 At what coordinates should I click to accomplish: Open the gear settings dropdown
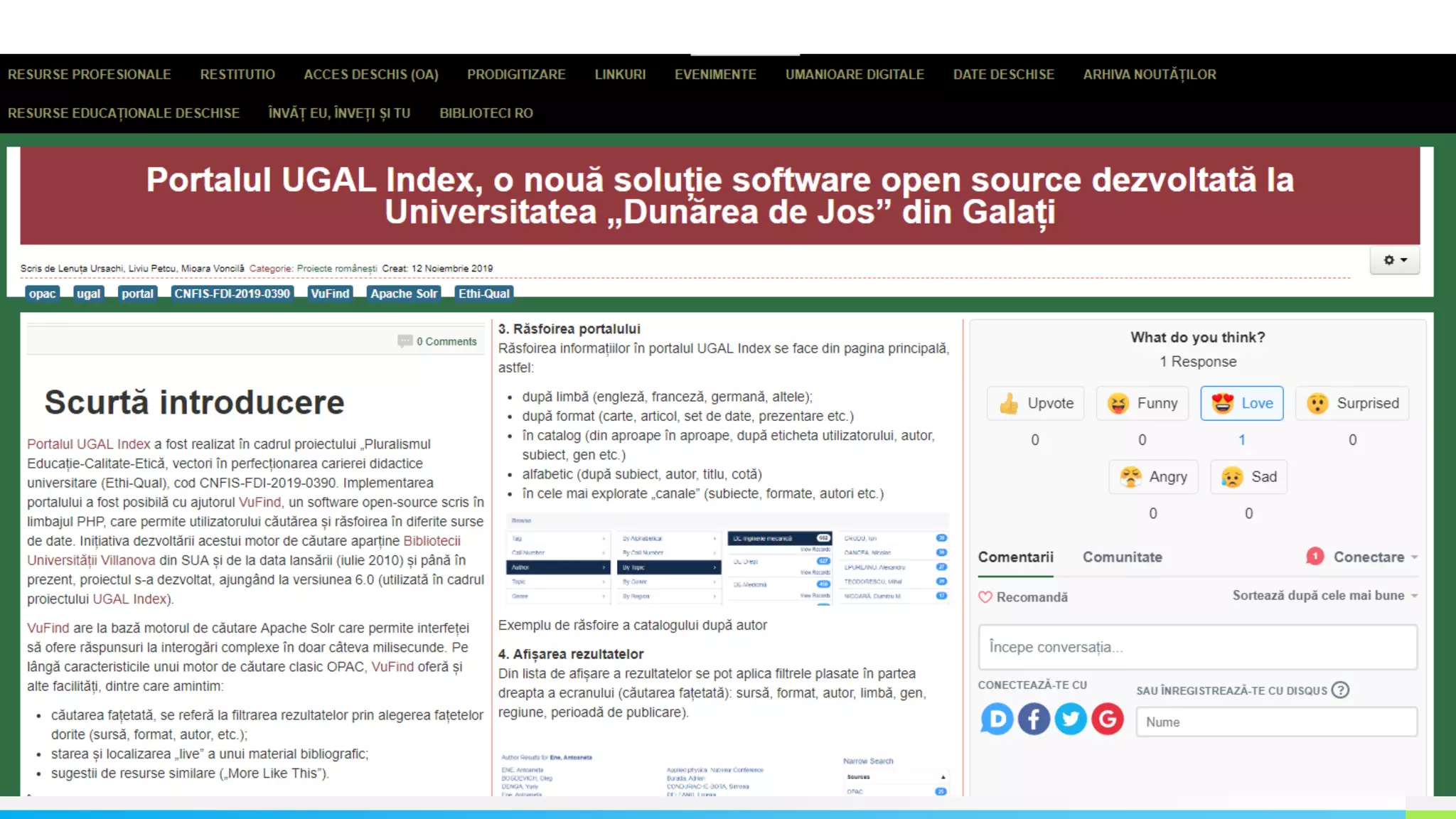tap(1395, 260)
